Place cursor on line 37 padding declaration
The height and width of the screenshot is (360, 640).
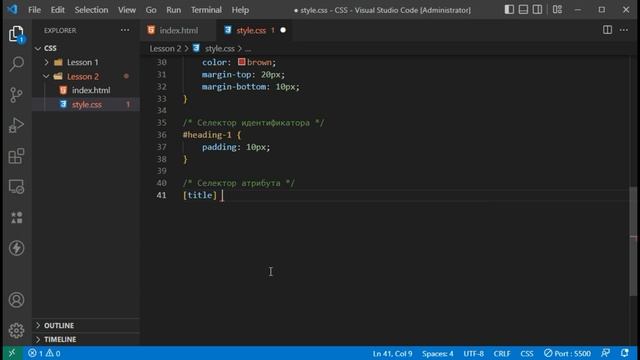[236, 147]
